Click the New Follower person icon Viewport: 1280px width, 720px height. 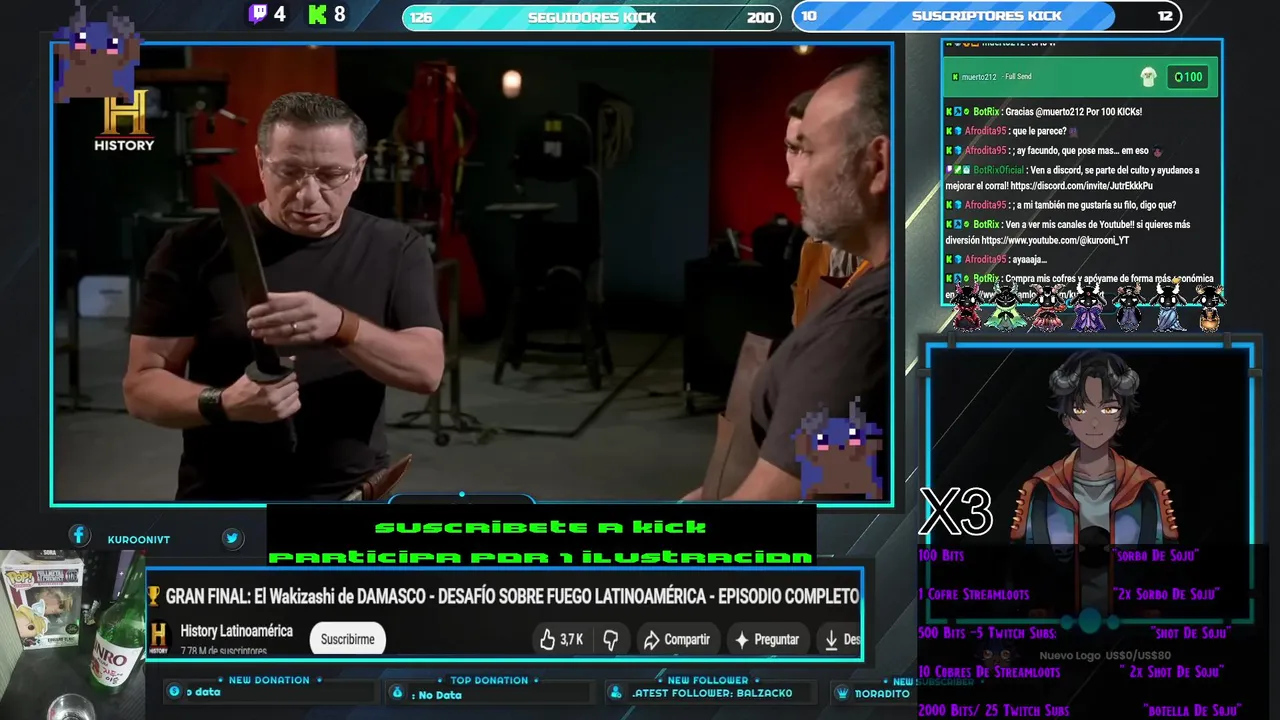pos(615,692)
